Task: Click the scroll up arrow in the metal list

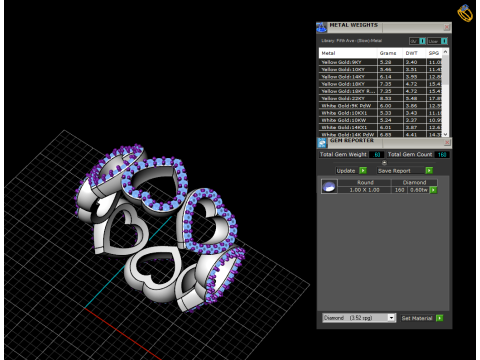Action: (x=445, y=52)
